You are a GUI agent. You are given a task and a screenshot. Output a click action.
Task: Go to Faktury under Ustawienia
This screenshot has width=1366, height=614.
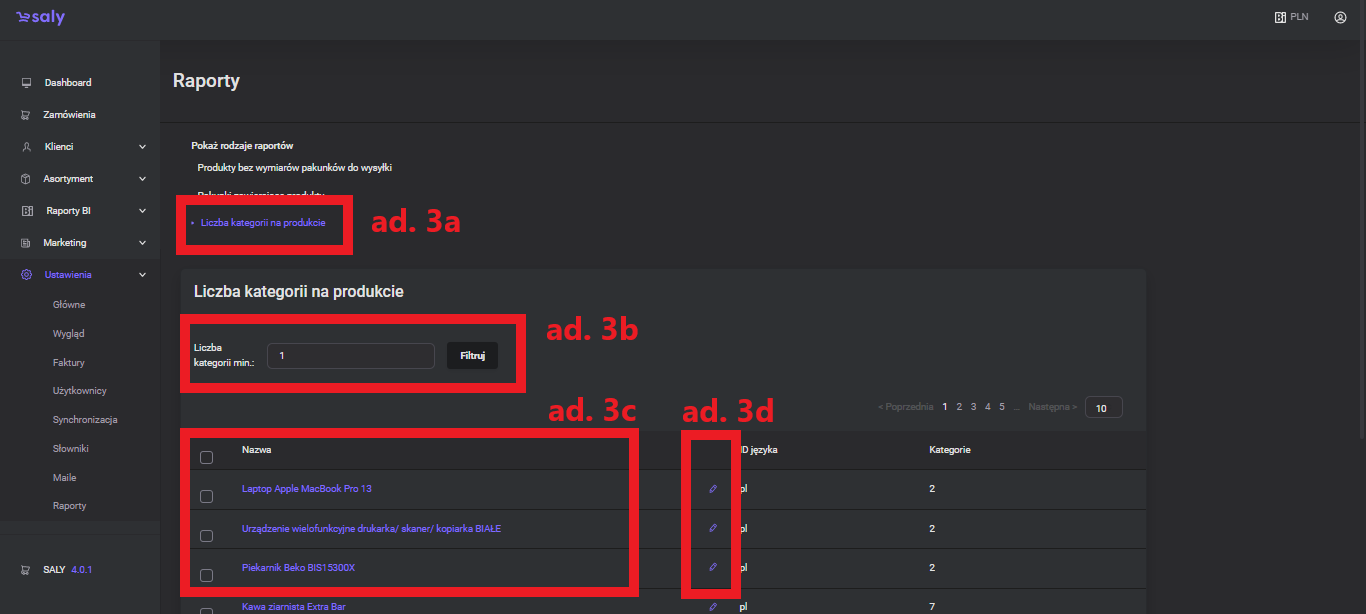[69, 362]
